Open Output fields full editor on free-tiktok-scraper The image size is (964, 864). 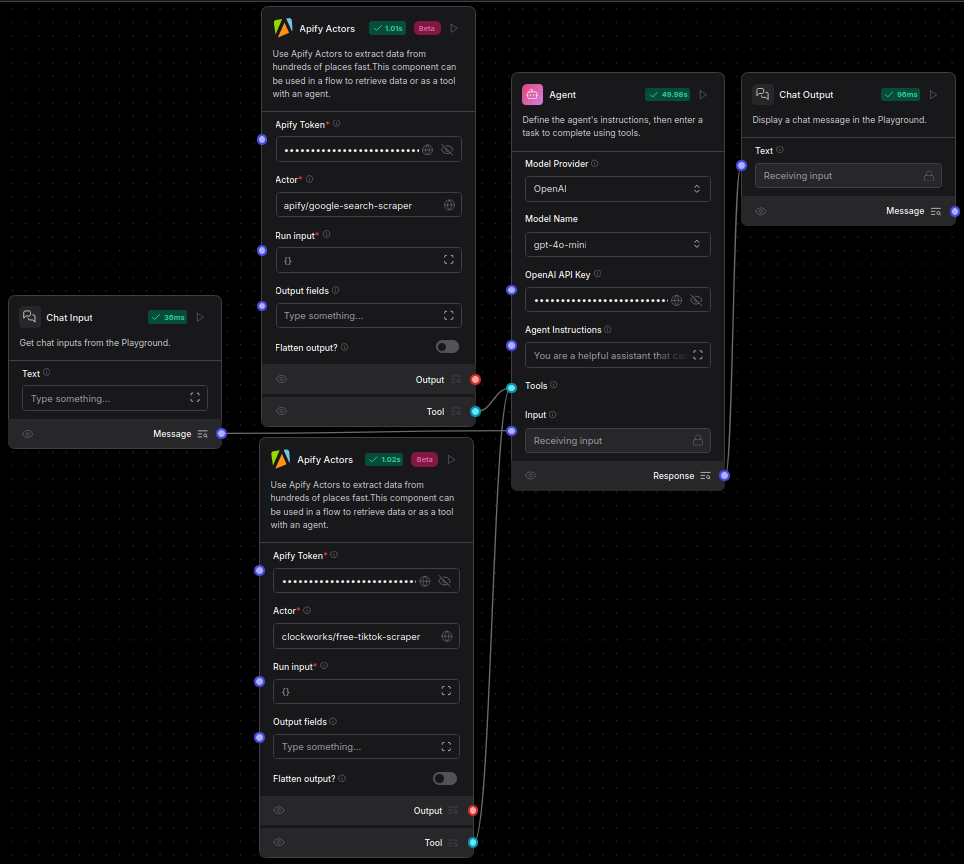tap(445, 746)
